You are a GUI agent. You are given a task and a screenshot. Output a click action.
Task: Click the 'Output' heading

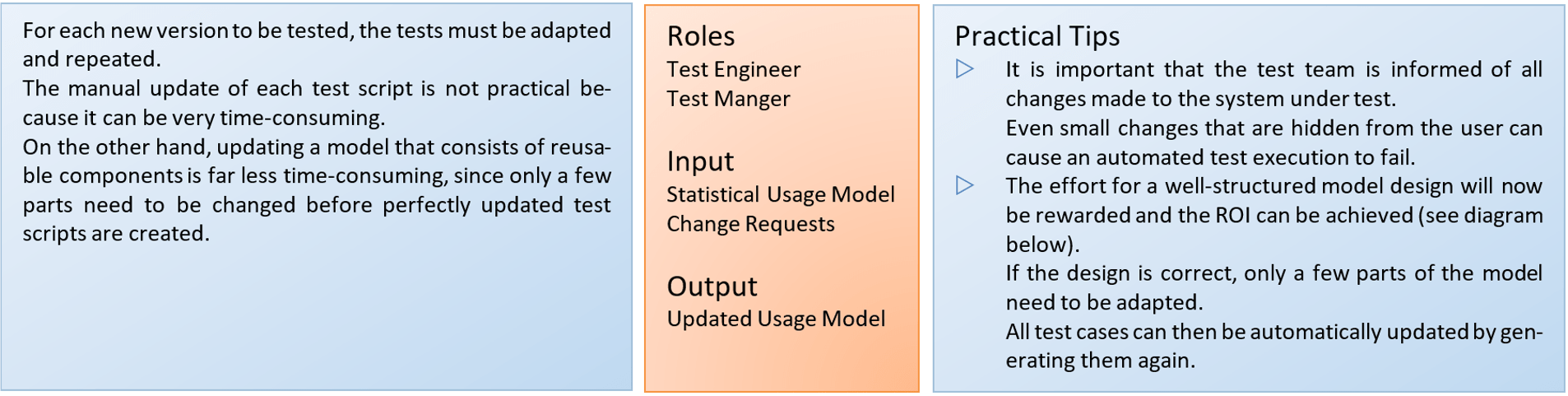point(712,287)
